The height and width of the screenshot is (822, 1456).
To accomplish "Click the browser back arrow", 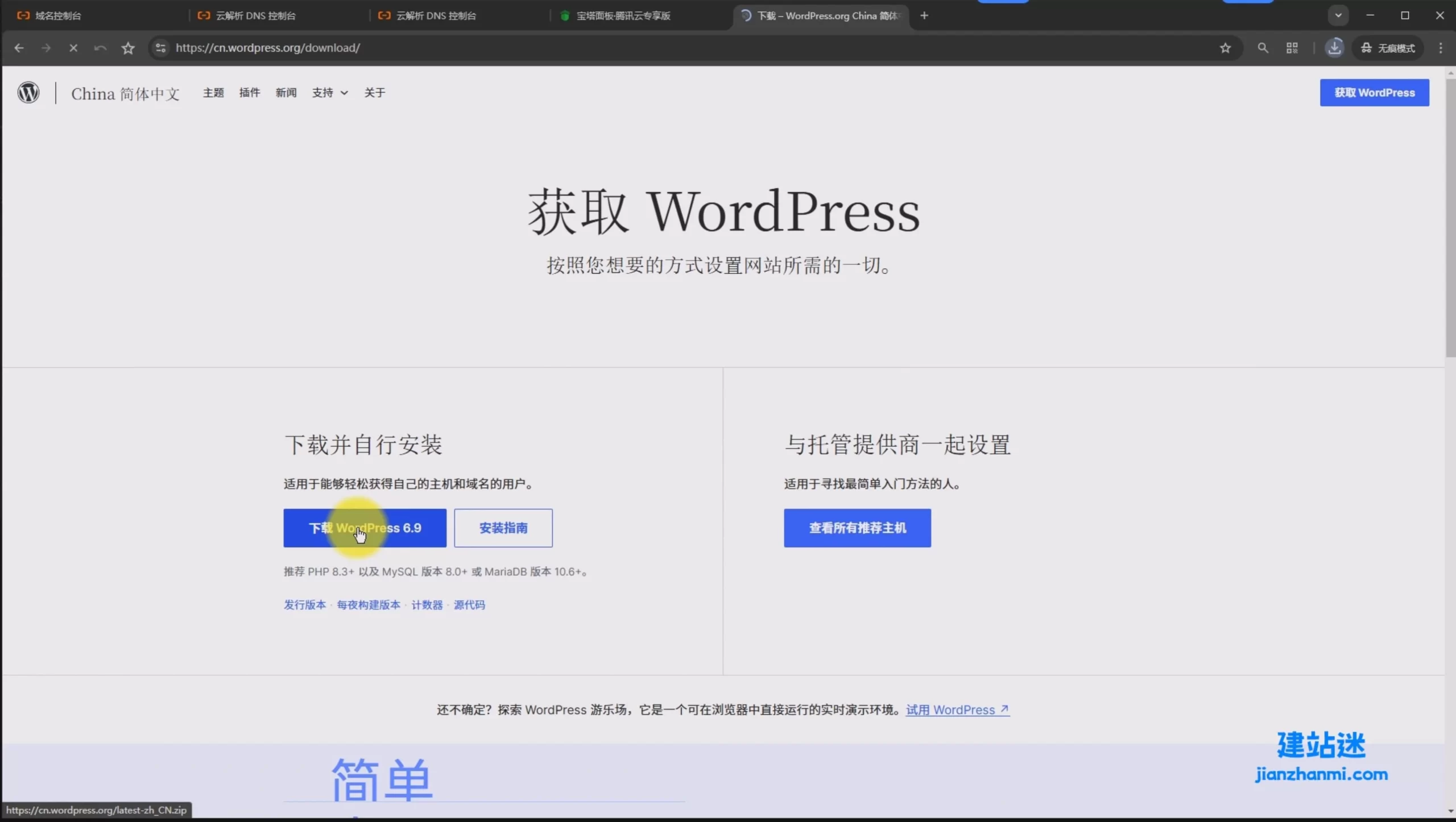I will pyautogui.click(x=19, y=48).
